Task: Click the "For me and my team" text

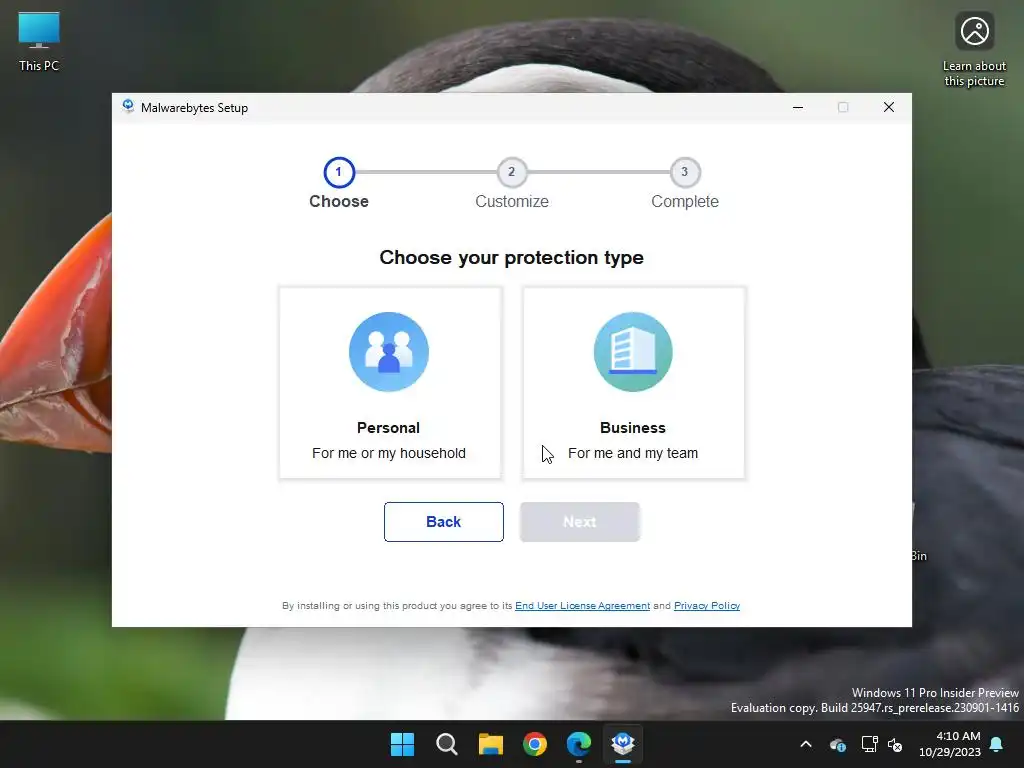Action: click(633, 453)
